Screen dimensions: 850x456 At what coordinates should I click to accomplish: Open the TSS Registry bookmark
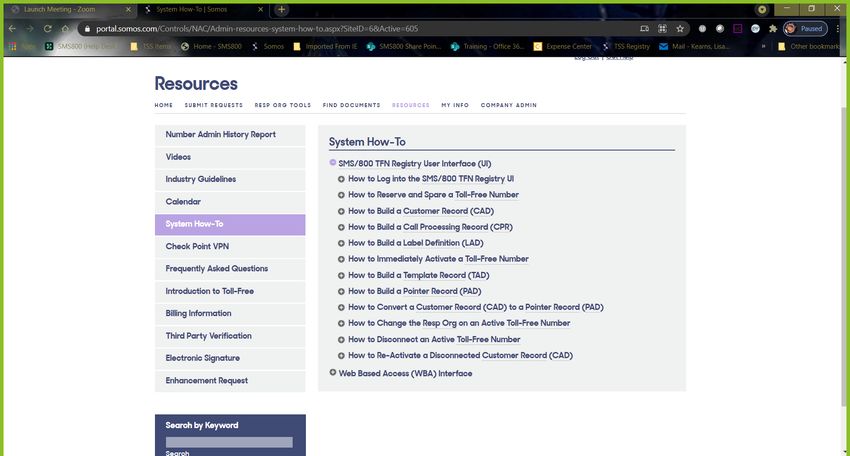(x=626, y=47)
